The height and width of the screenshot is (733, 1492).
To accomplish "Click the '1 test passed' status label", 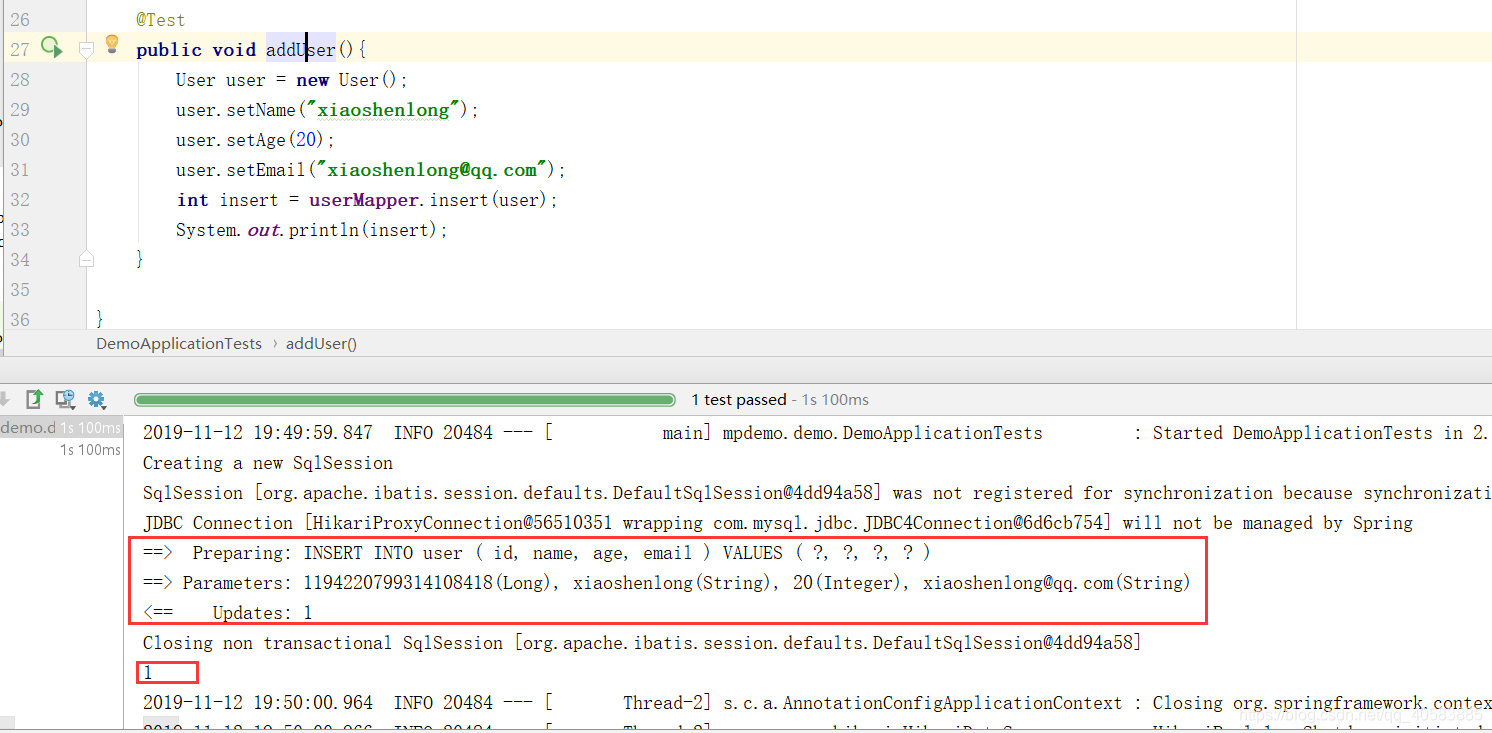I will point(739,399).
